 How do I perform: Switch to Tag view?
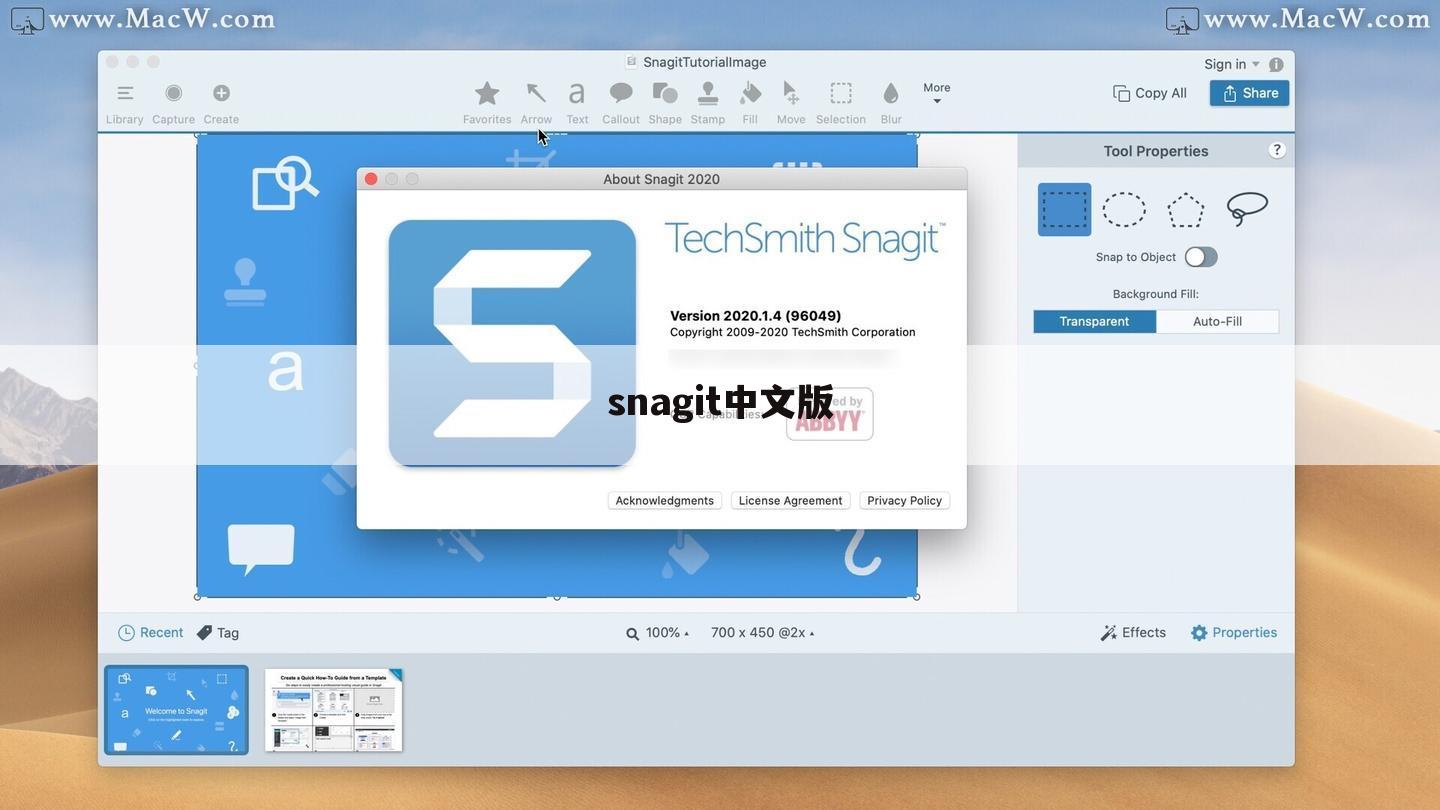click(218, 633)
